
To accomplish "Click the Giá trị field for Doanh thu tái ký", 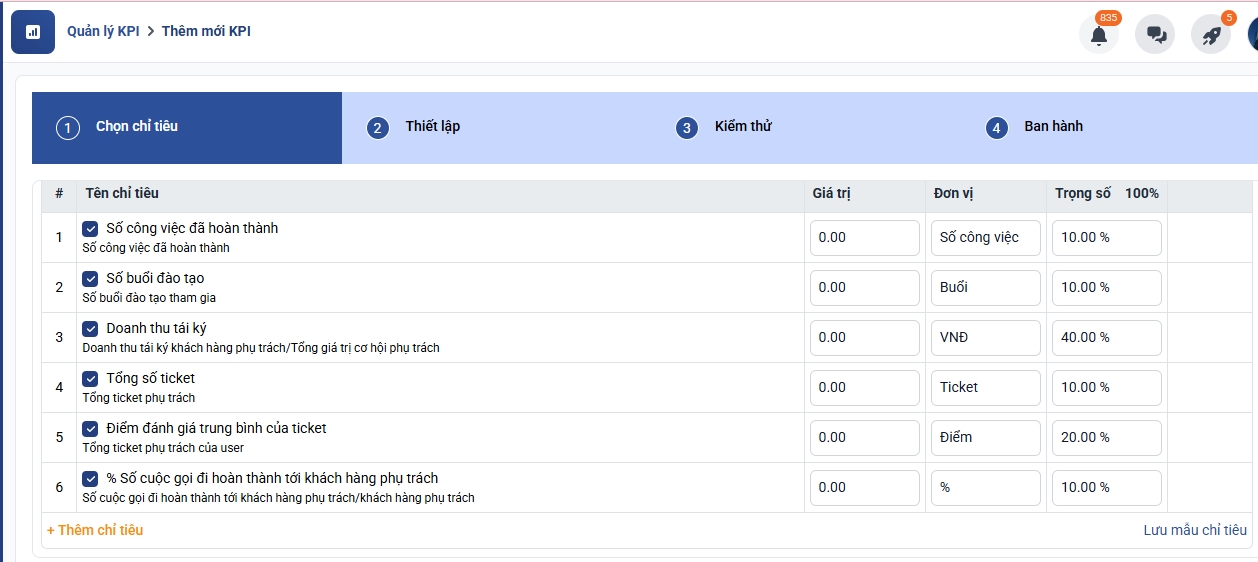I will tap(864, 338).
